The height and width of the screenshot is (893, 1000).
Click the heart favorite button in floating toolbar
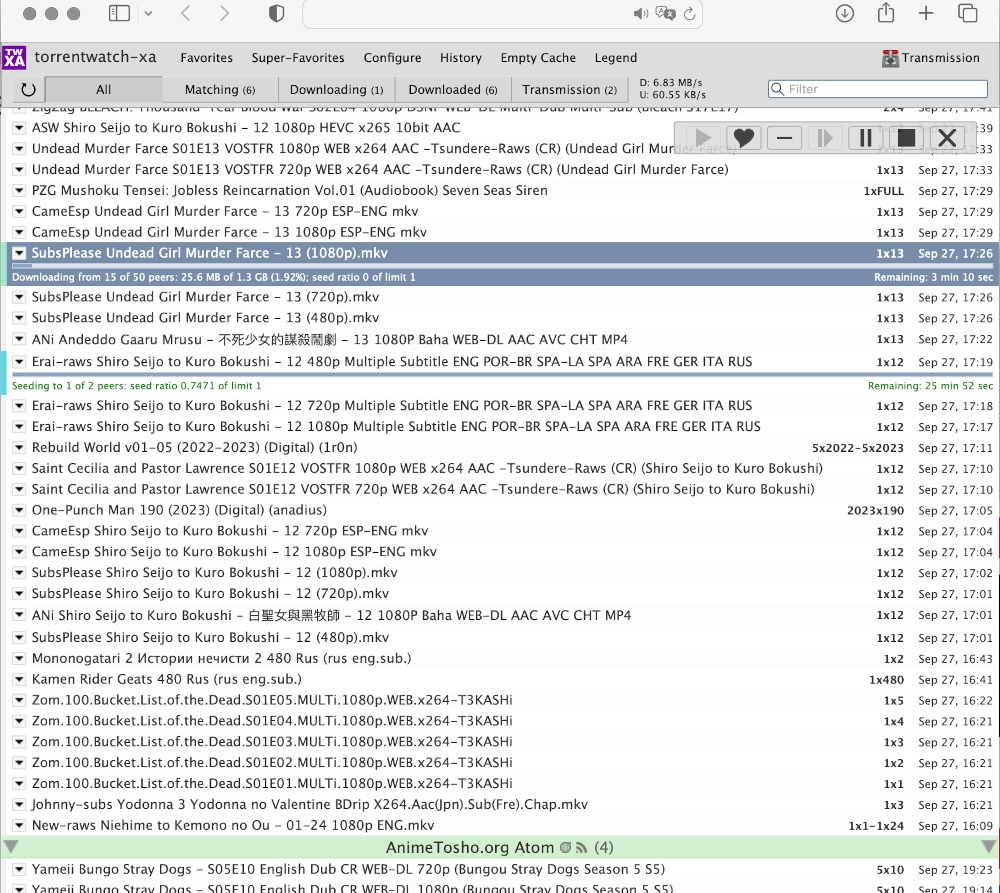[744, 137]
